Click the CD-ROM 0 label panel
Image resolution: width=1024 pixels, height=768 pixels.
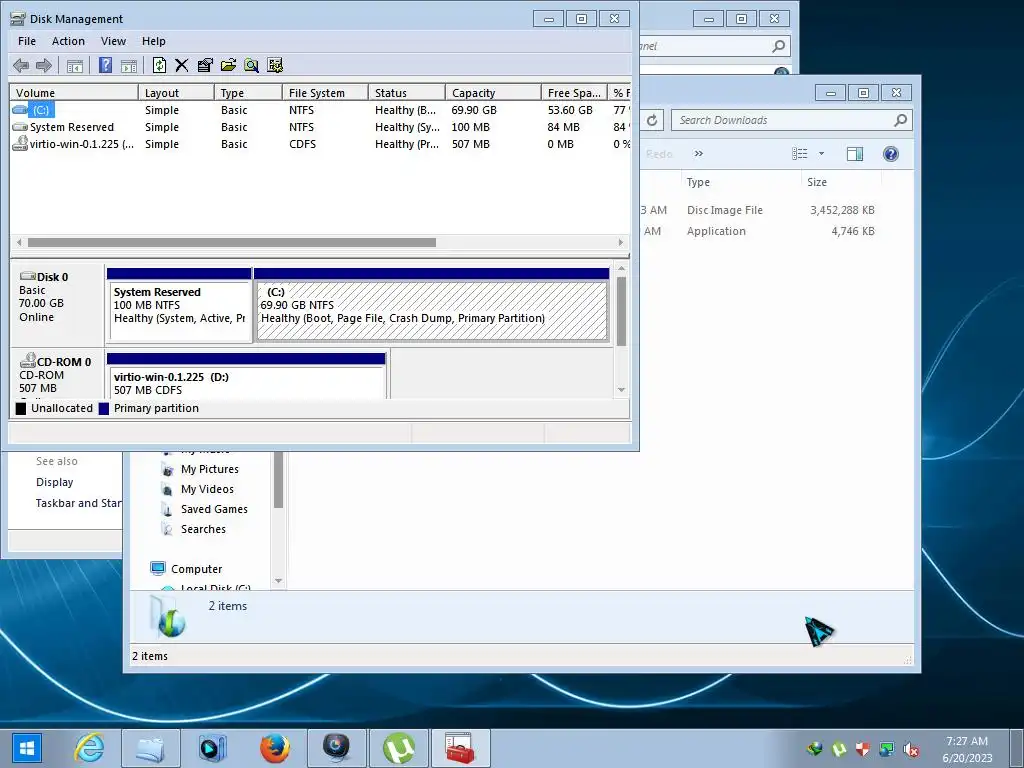(x=57, y=375)
